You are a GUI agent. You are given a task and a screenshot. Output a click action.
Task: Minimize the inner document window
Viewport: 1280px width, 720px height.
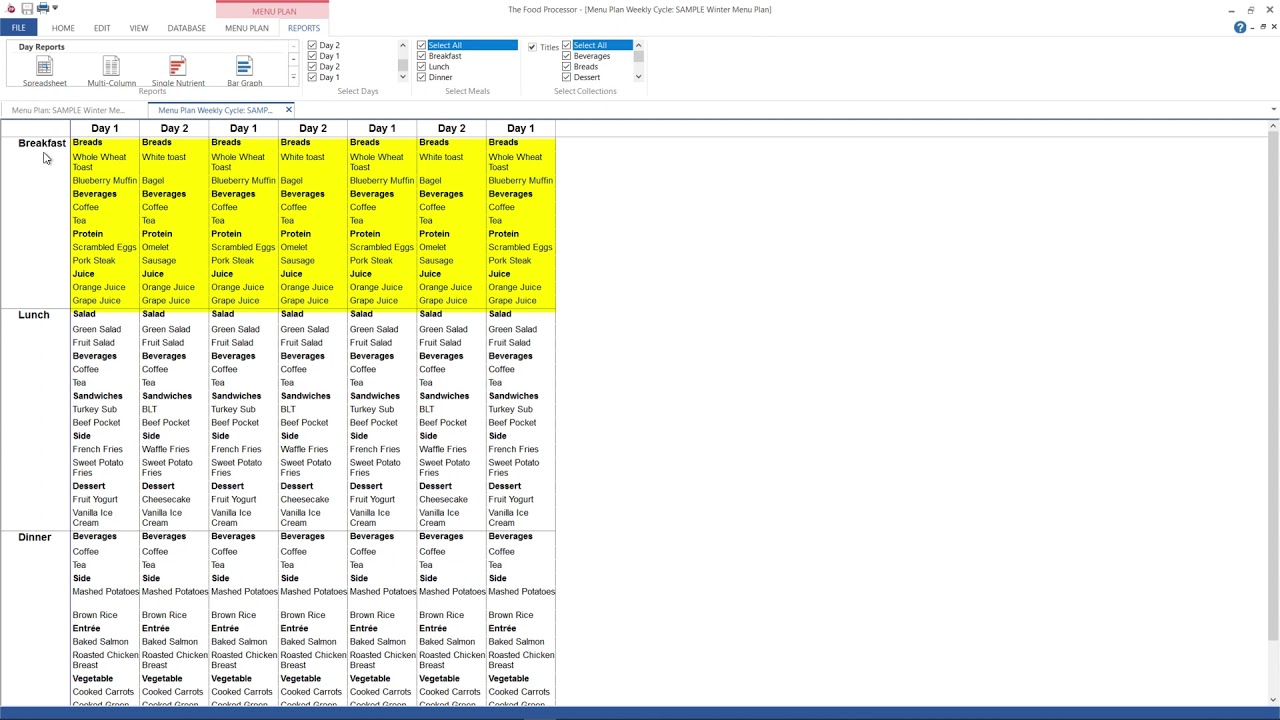point(1251,27)
